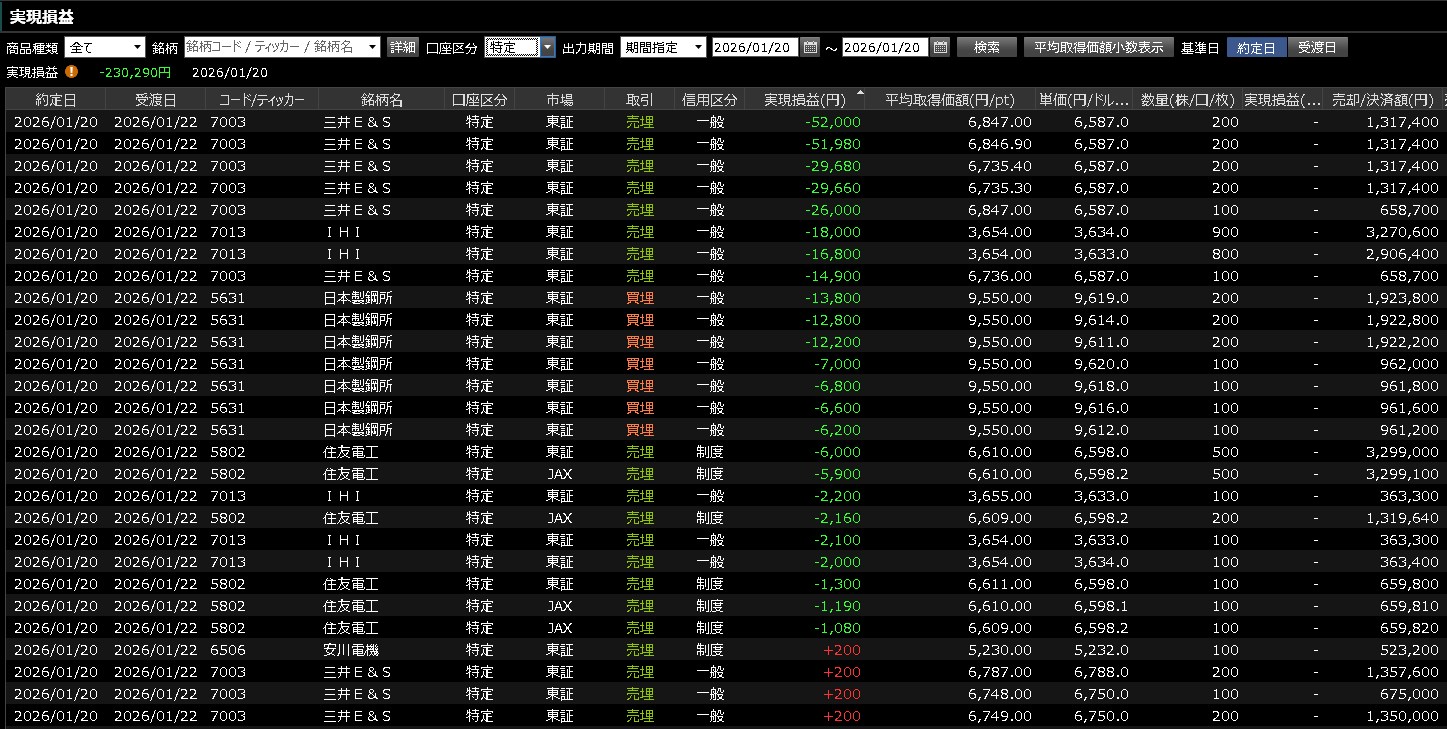Click the start date input field
The image size is (1447, 729).
(754, 47)
